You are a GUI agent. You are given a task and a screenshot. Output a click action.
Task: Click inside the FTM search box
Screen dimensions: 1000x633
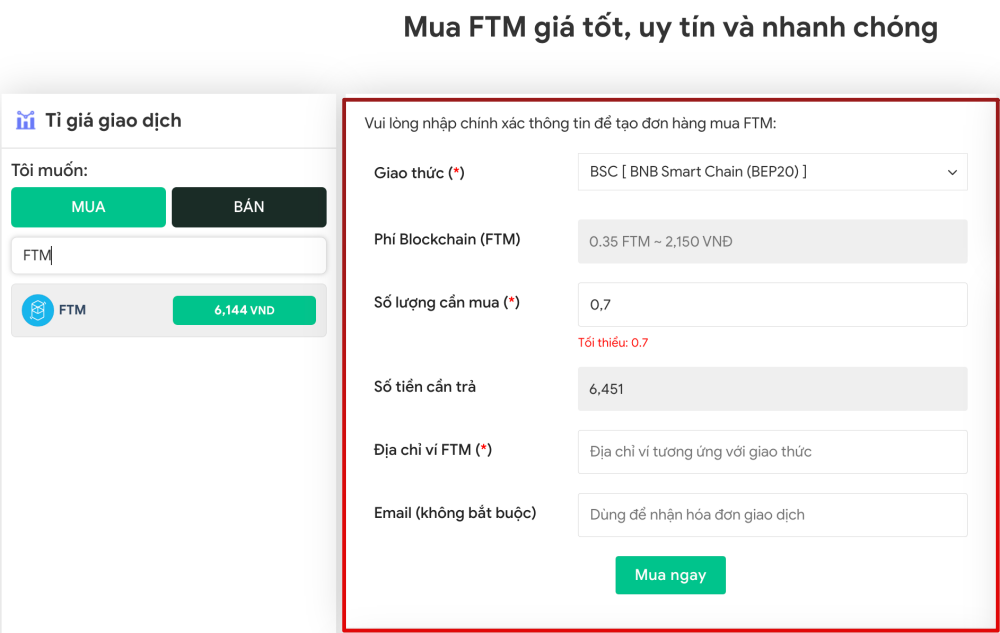(168, 255)
